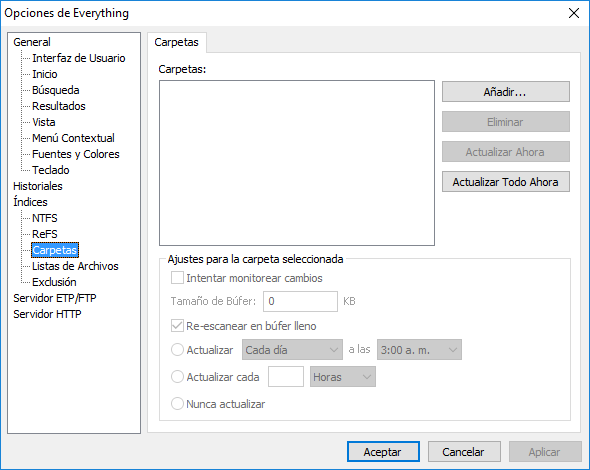Click the Cancelar button
The width and height of the screenshot is (590, 470).
(464, 452)
